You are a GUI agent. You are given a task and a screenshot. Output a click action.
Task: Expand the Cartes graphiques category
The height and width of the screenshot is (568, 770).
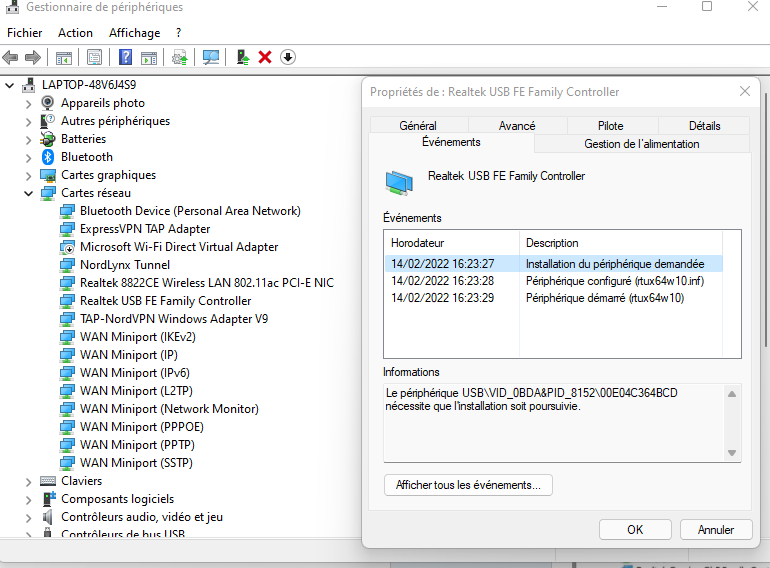(x=28, y=176)
